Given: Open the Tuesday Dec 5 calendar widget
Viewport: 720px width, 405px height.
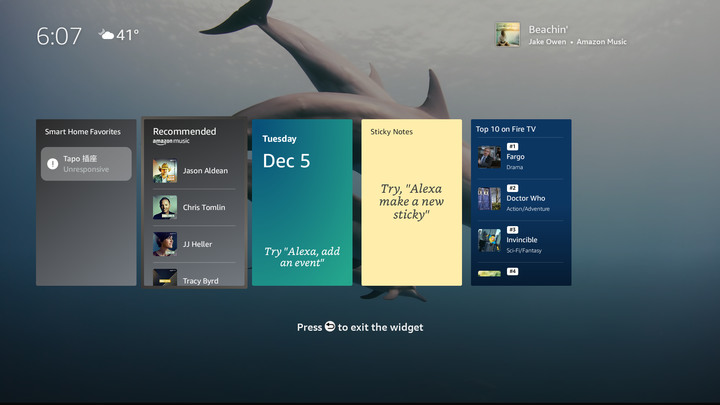Looking at the screenshot, I should 302,202.
